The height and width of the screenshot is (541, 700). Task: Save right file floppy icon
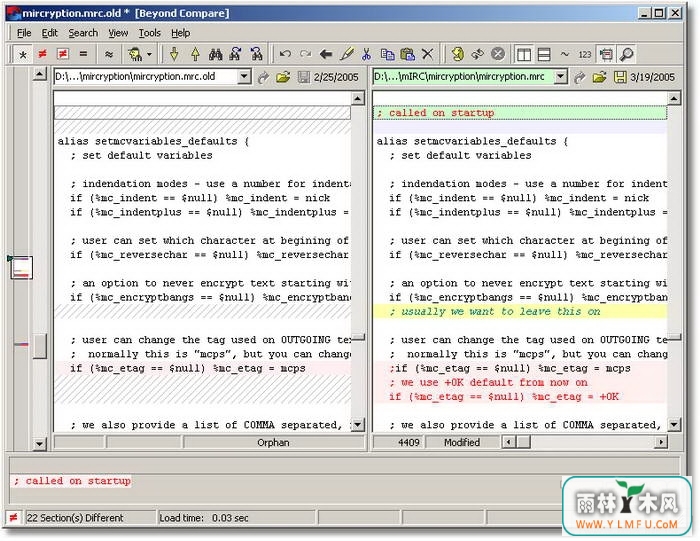pos(620,77)
